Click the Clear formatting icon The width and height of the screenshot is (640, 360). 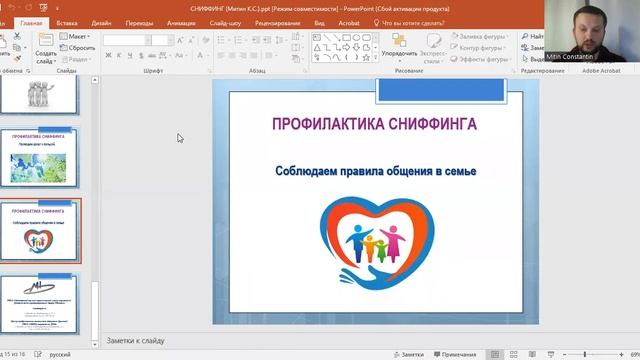point(205,40)
